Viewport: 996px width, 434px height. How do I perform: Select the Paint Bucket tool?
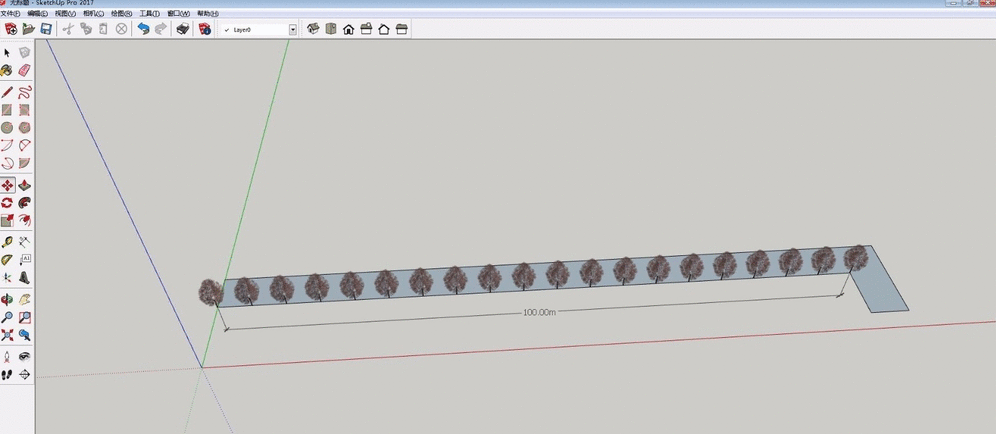pos(7,71)
